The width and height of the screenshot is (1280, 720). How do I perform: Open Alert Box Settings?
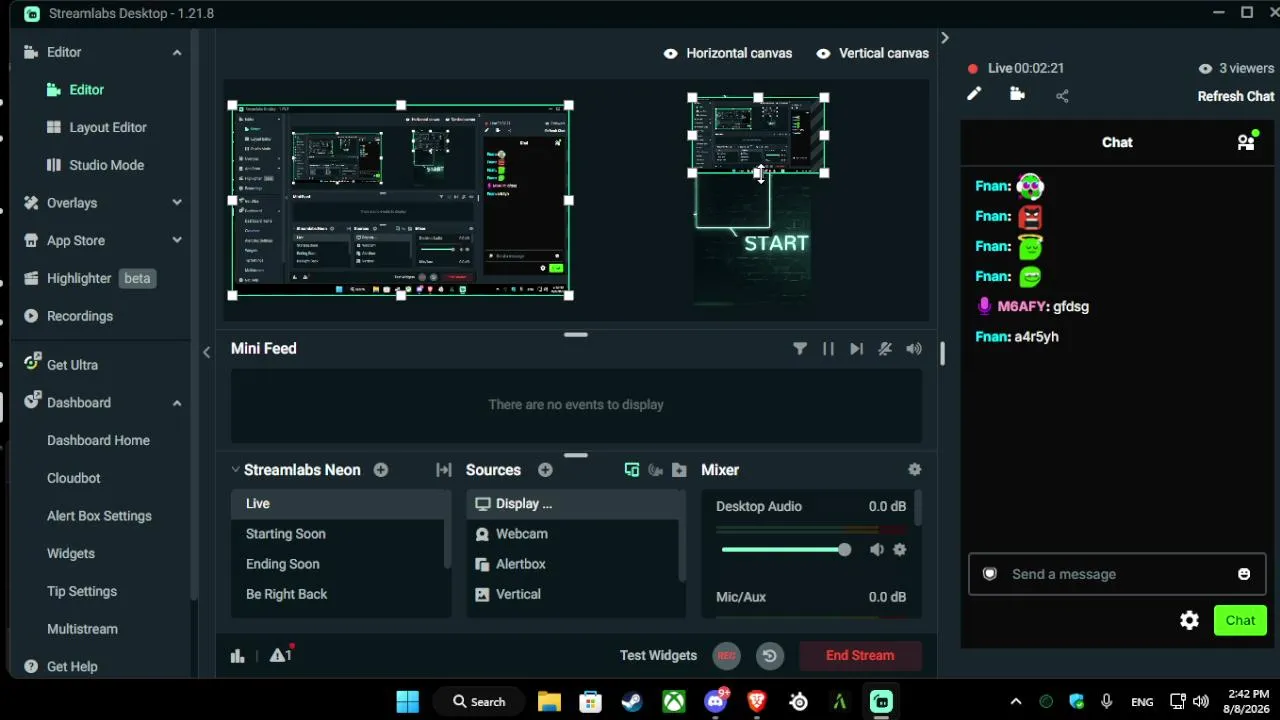[100, 516]
